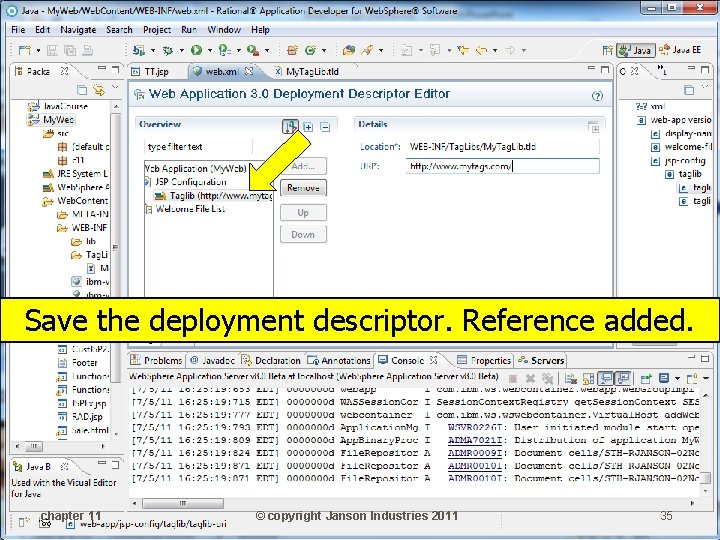Open the Display Selected Console dropdown arrow
720x540 pixels.
(x=677, y=378)
